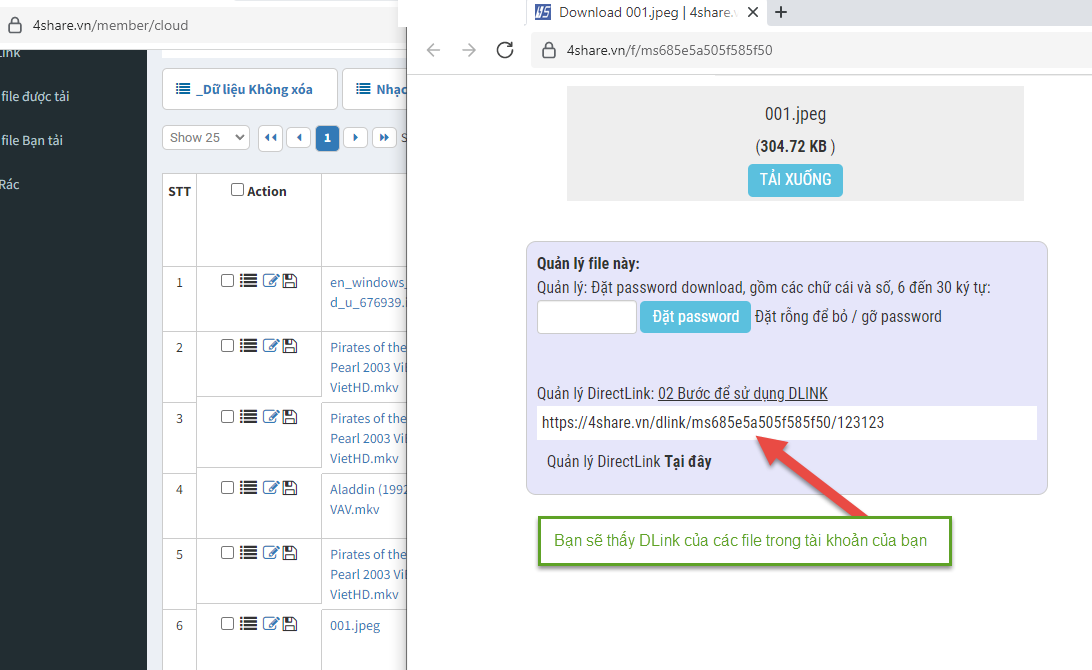1092x670 pixels.
Task: Open a new browser tab
Action: (781, 12)
